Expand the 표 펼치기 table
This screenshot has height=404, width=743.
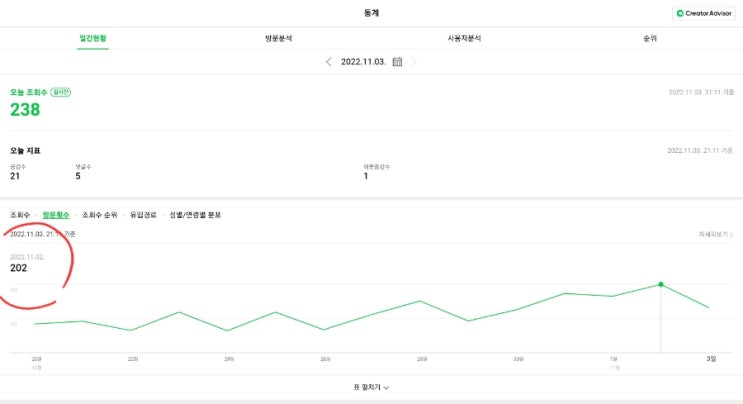372,387
